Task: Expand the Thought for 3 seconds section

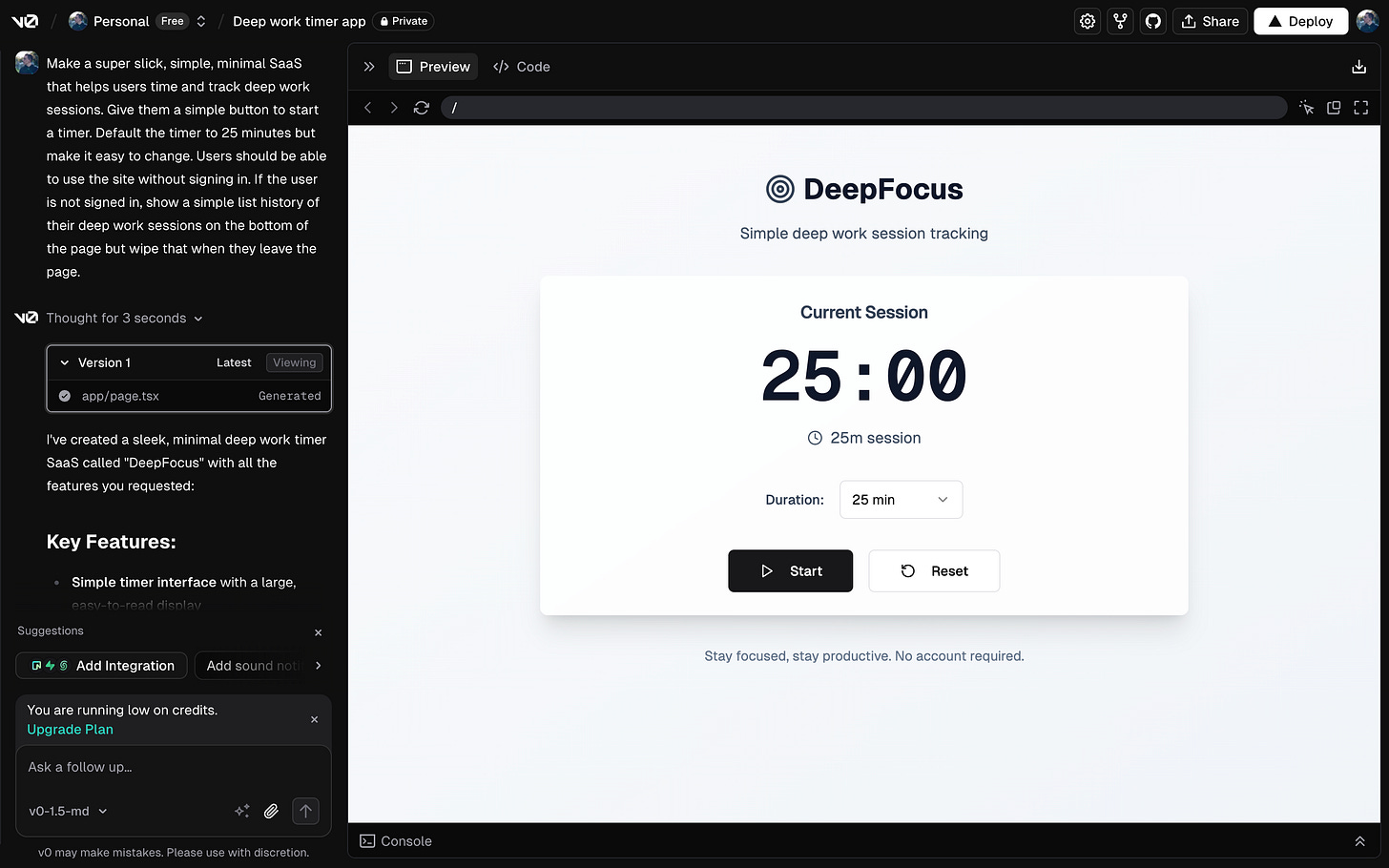Action: point(125,318)
